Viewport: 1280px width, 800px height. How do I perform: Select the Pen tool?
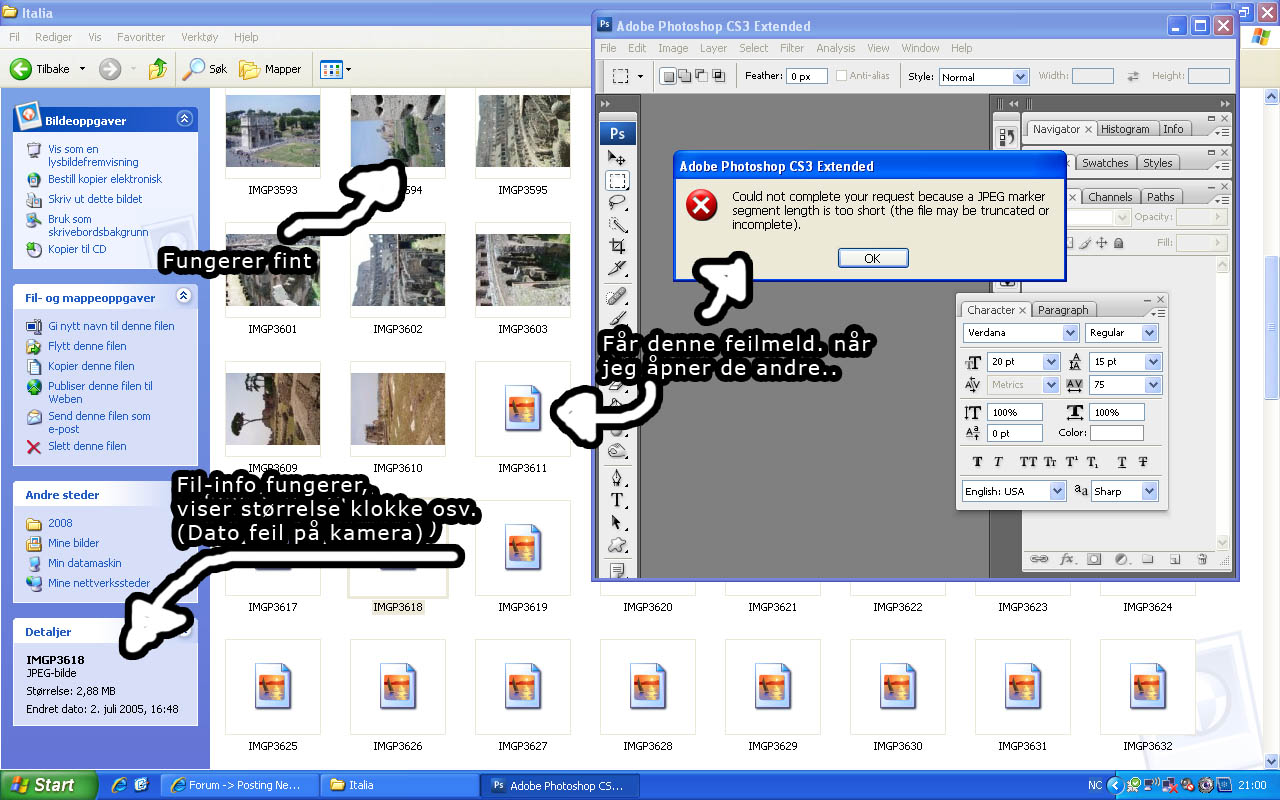617,476
